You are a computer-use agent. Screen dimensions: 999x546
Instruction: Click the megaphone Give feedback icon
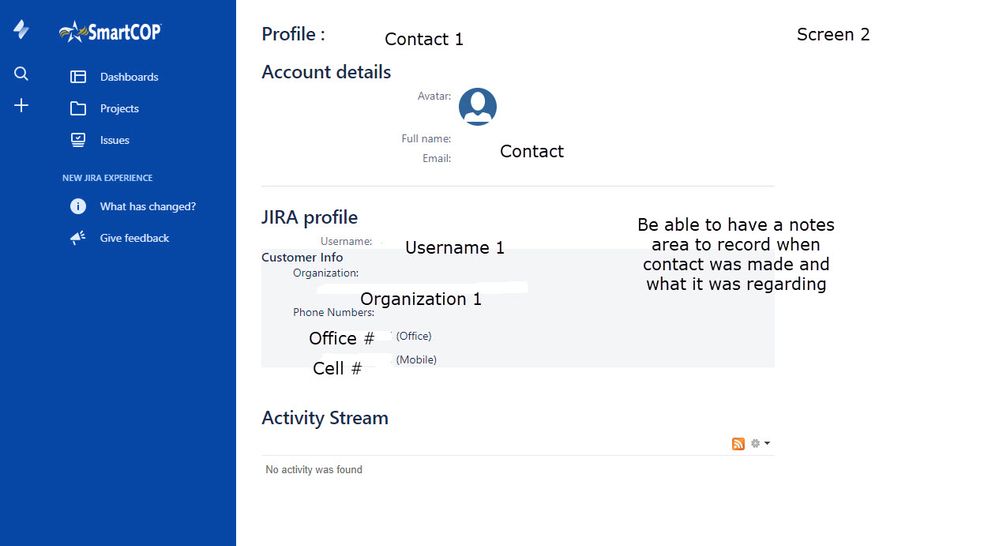coord(78,238)
